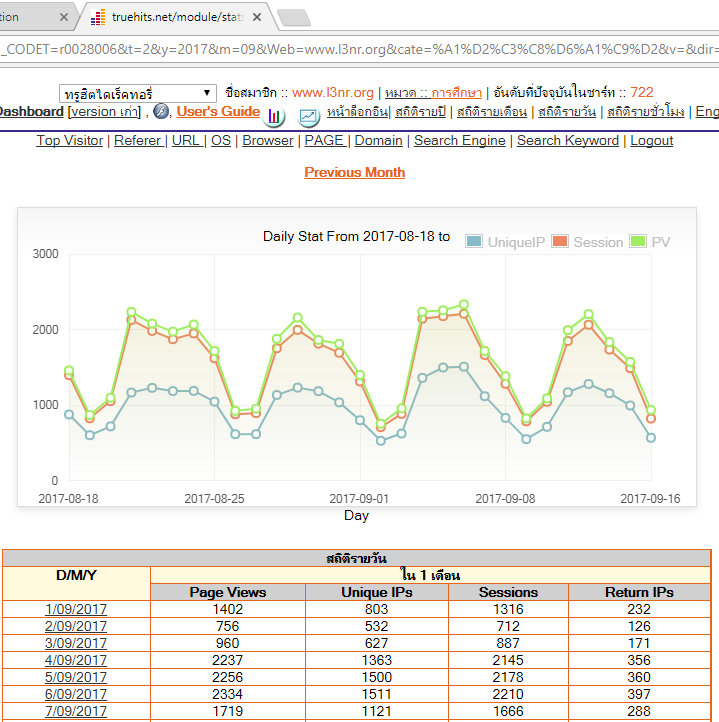The height and width of the screenshot is (722, 719).
Task: Open the Search Keyword report
Action: pos(567,140)
